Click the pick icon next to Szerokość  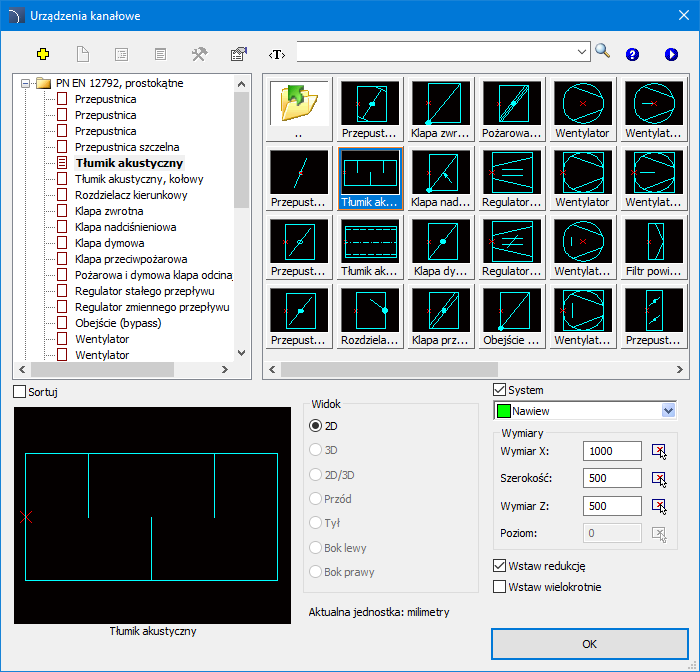(658, 479)
